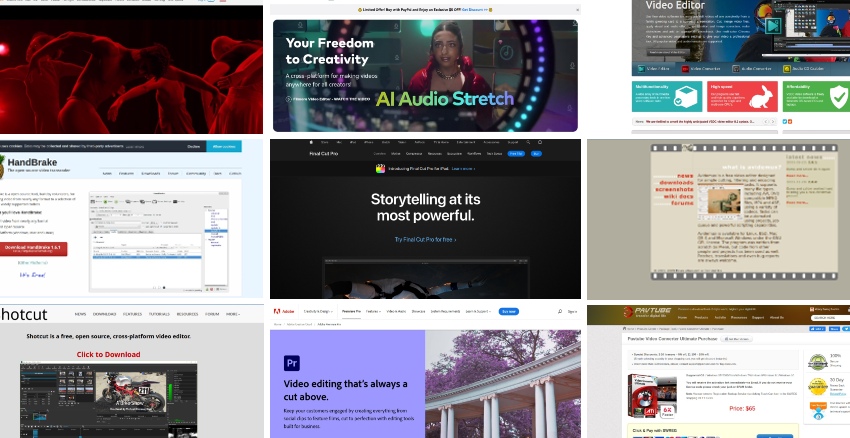Click Sign in on Adobe page
850x438 pixels.
[572, 312]
